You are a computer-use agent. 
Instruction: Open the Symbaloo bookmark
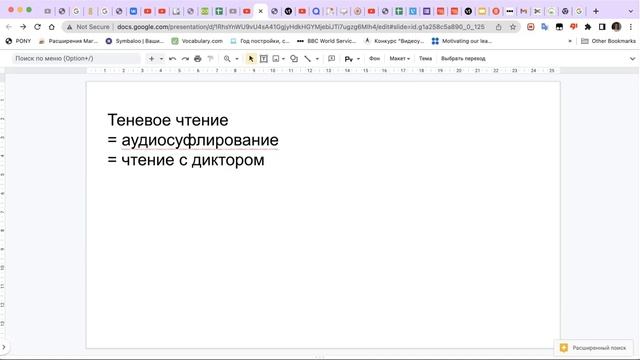point(134,41)
